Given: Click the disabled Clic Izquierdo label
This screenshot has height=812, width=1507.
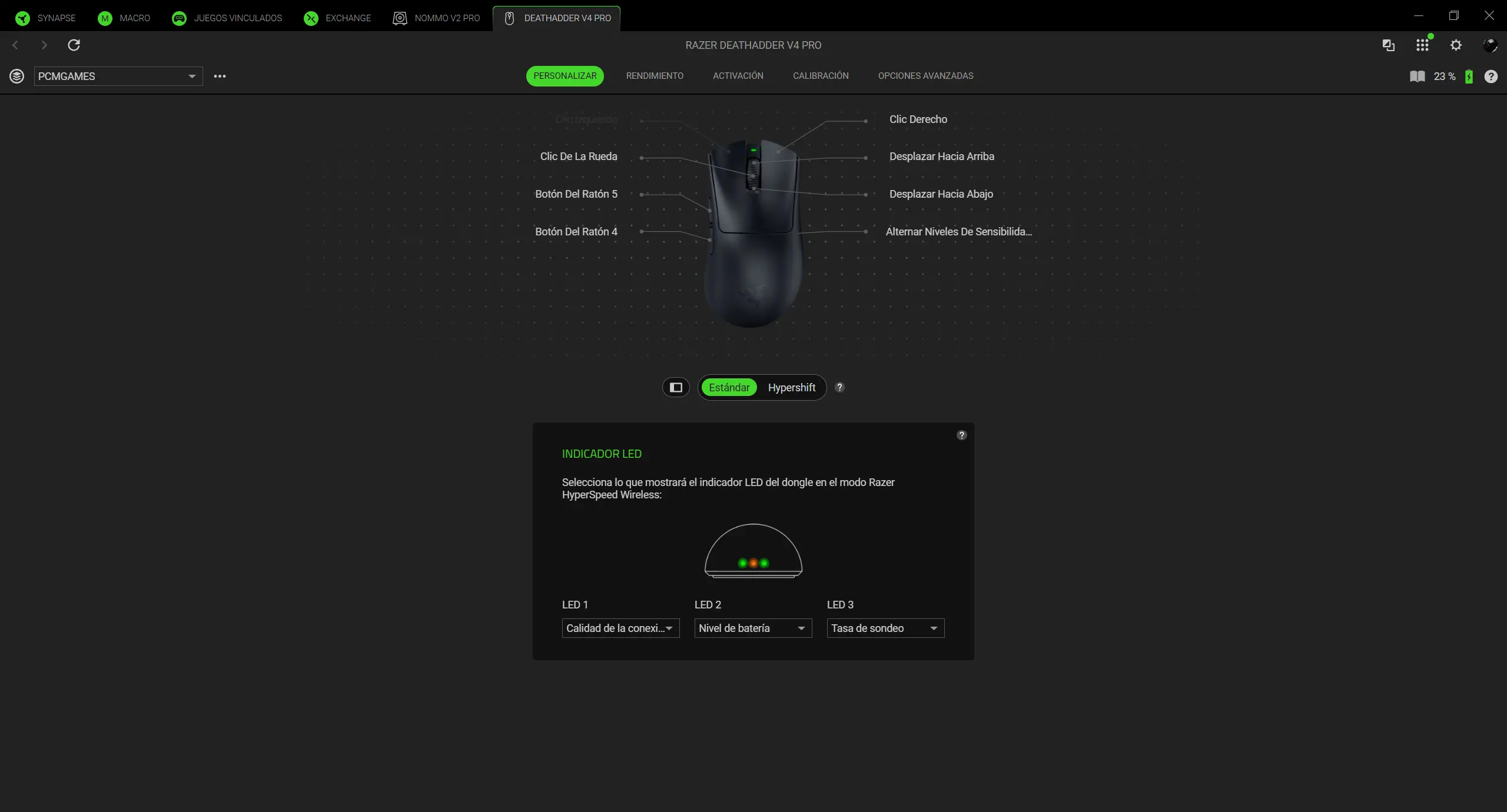Looking at the screenshot, I should (x=586, y=119).
